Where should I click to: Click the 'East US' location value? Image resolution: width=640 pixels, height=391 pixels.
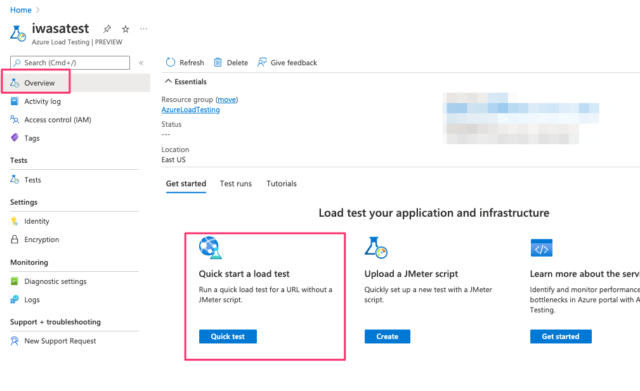point(173,160)
